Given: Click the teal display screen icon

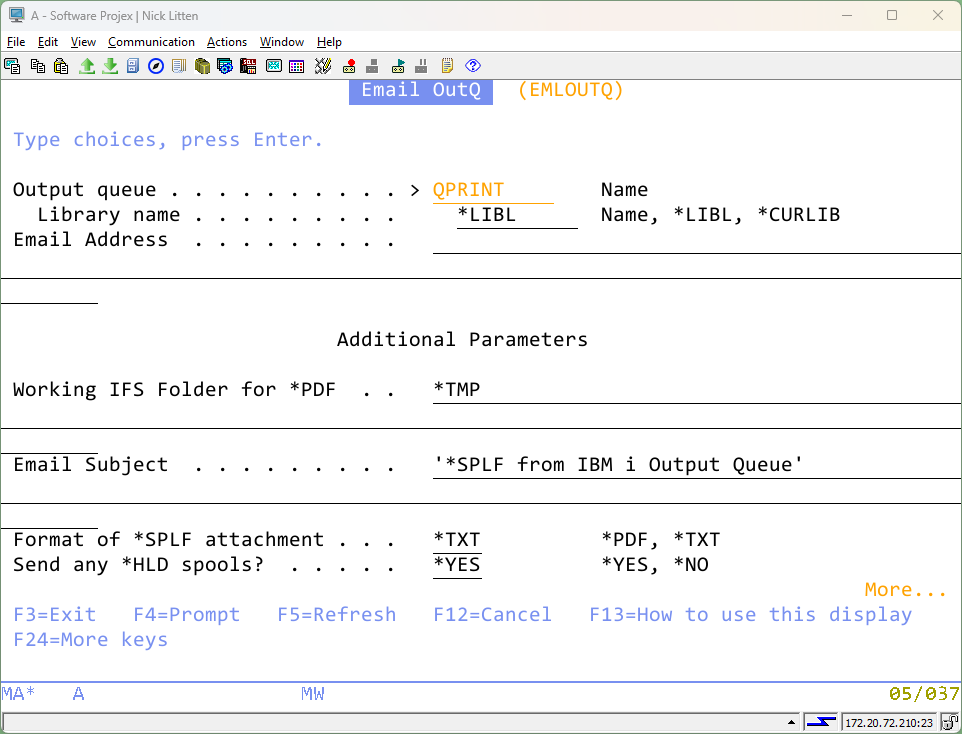Looking at the screenshot, I should (274, 66).
